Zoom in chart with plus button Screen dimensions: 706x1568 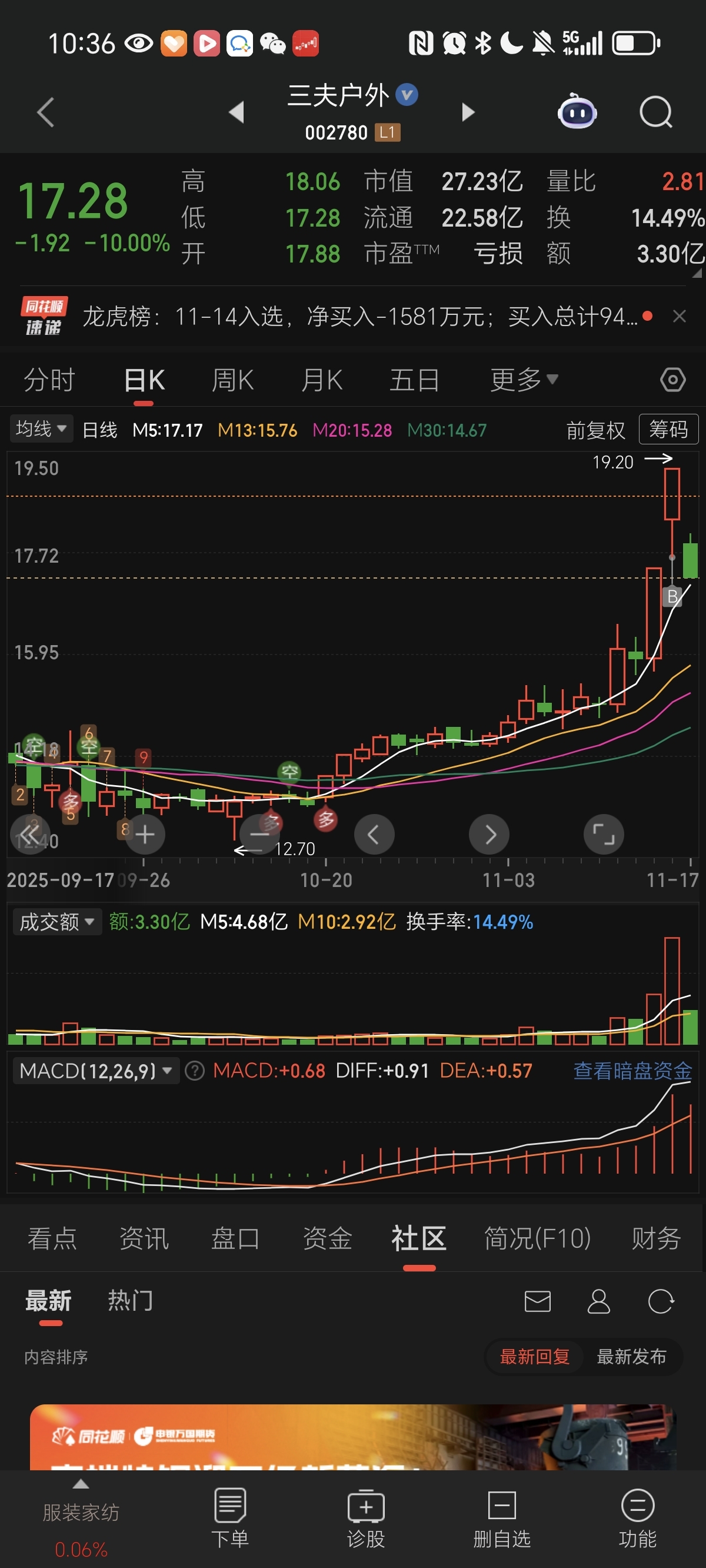pyautogui.click(x=144, y=834)
